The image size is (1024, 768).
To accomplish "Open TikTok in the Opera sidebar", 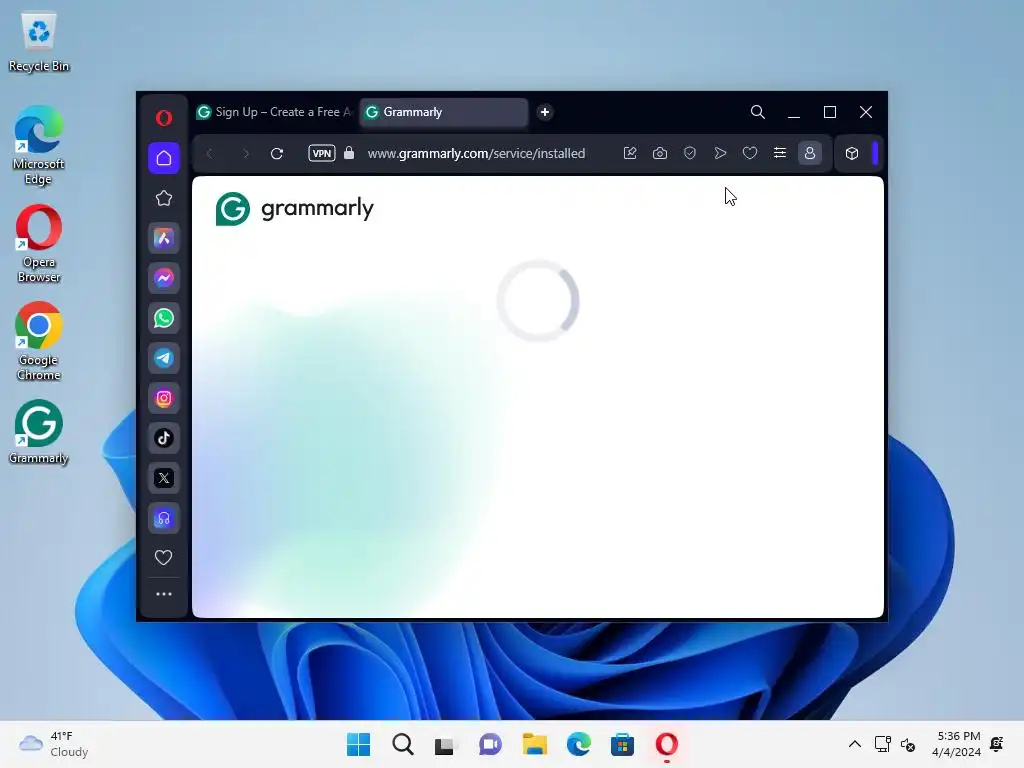I will coord(164,438).
